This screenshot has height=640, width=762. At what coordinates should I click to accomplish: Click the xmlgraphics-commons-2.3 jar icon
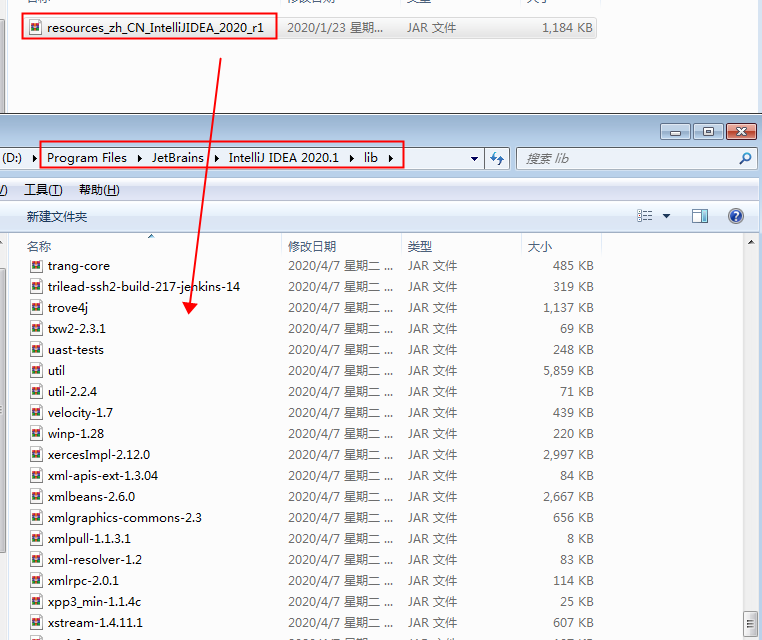36,518
